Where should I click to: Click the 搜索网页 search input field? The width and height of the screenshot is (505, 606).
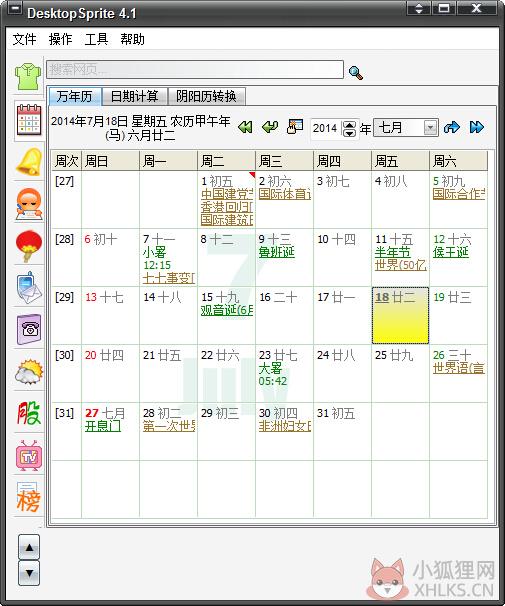pyautogui.click(x=195, y=70)
